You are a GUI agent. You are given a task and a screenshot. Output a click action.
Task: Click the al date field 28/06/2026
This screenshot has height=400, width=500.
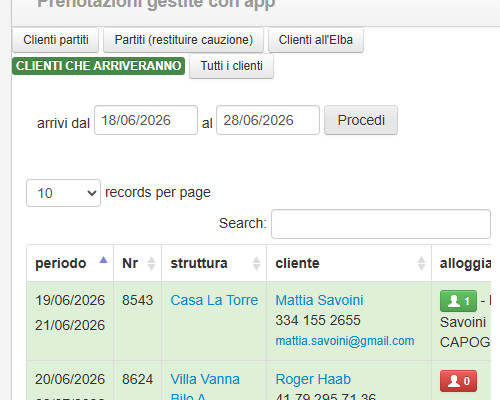coord(268,120)
